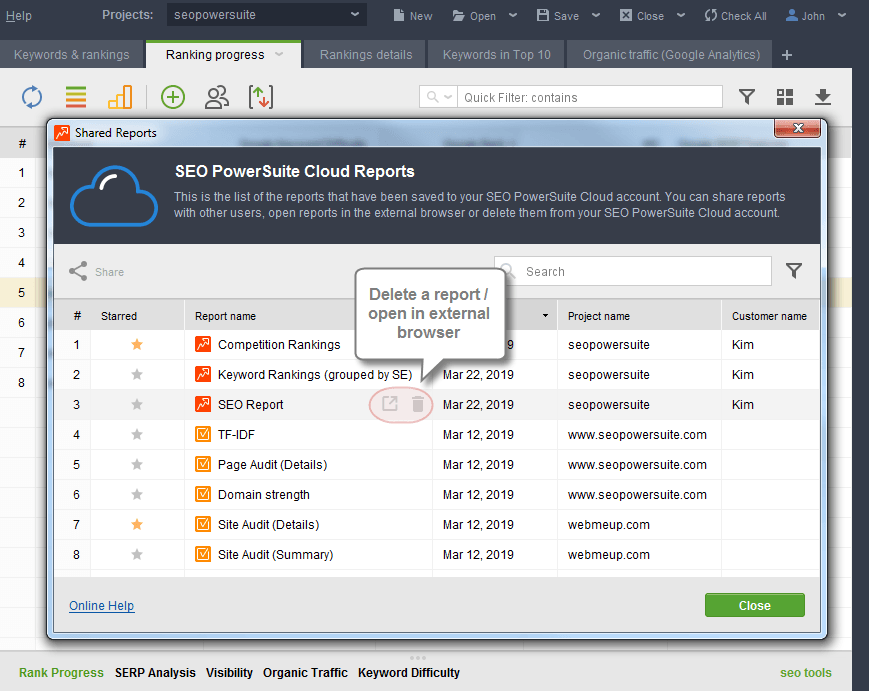Expand the Projects seopowersuite dropdown

(x=355, y=15)
